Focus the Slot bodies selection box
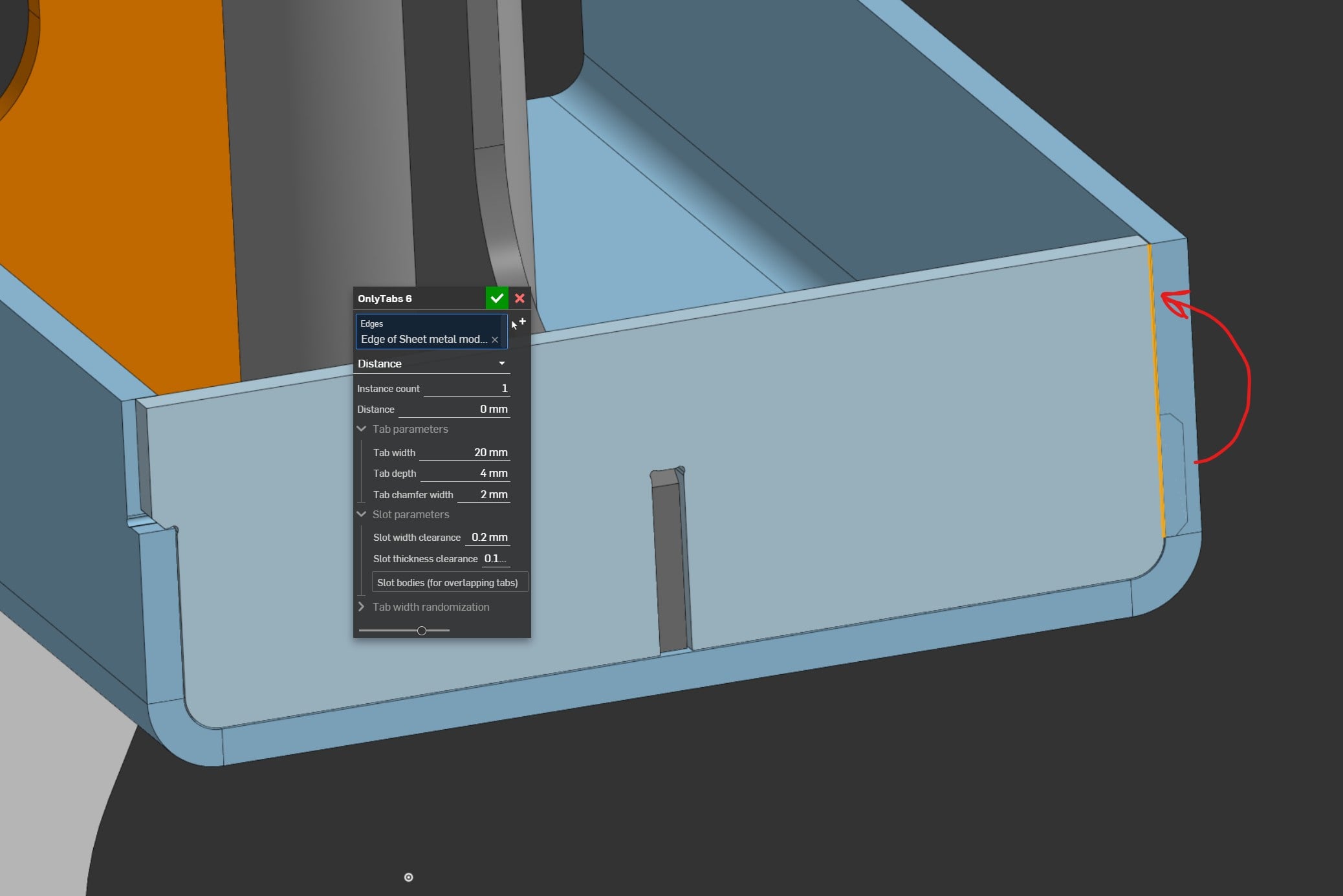Viewport: 1343px width, 896px height. [449, 582]
